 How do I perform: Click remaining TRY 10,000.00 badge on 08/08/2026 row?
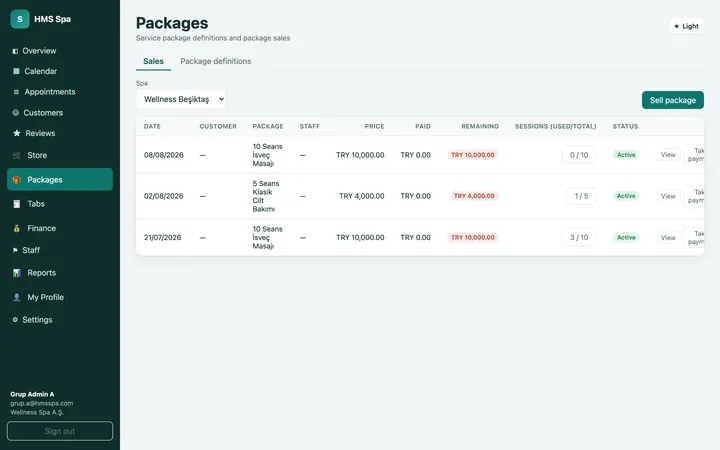(473, 155)
